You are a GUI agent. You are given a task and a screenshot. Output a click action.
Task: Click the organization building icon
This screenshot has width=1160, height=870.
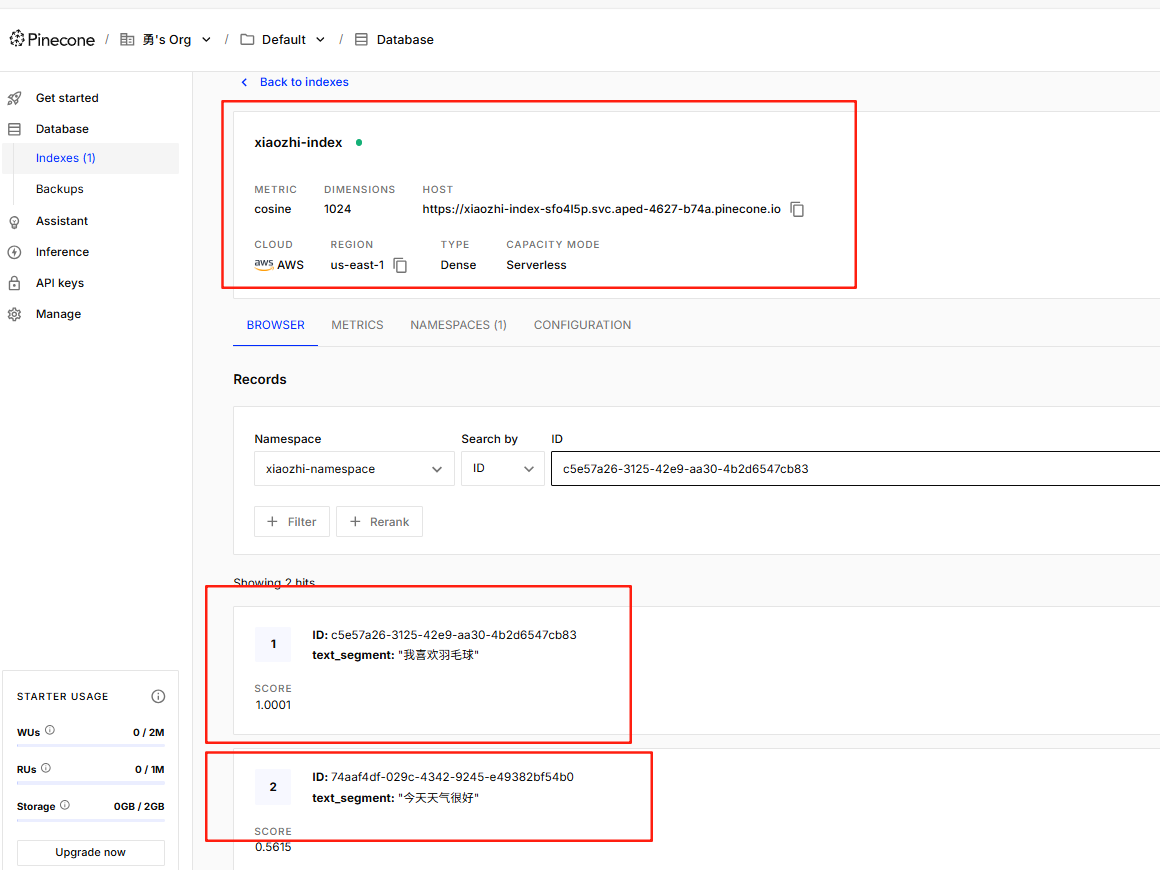point(127,39)
